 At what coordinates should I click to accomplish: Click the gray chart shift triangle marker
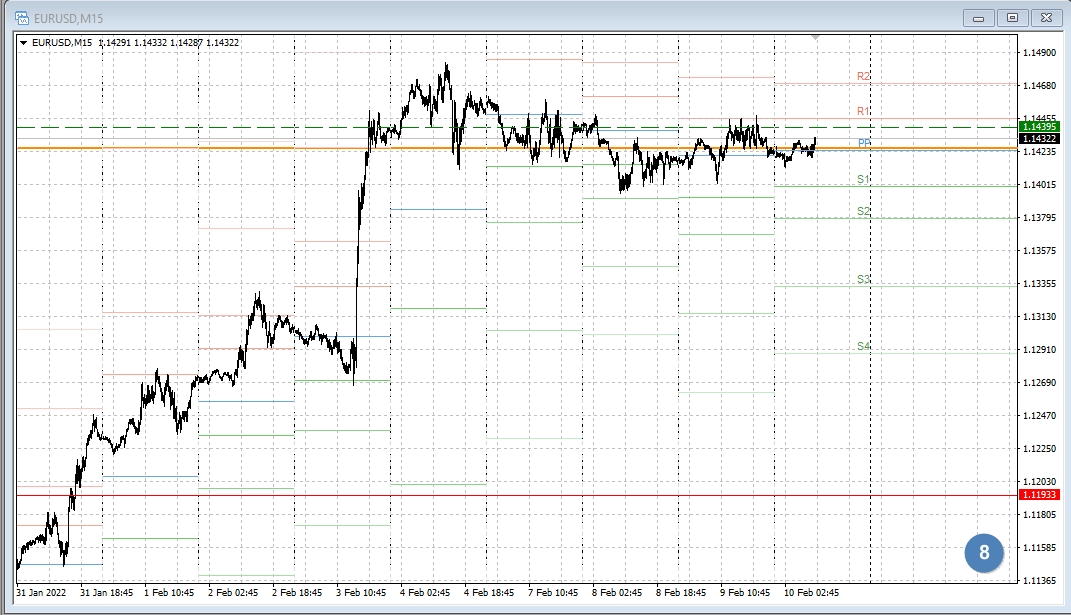tap(815, 38)
